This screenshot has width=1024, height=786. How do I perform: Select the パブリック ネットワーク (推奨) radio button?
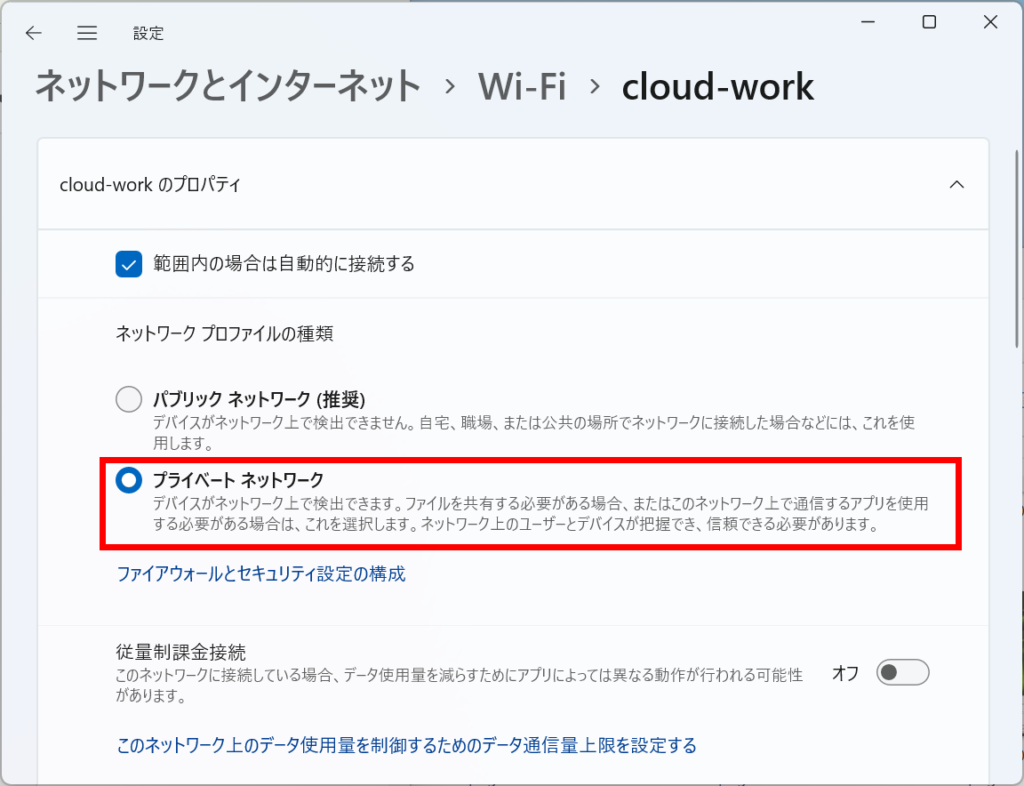point(129,399)
